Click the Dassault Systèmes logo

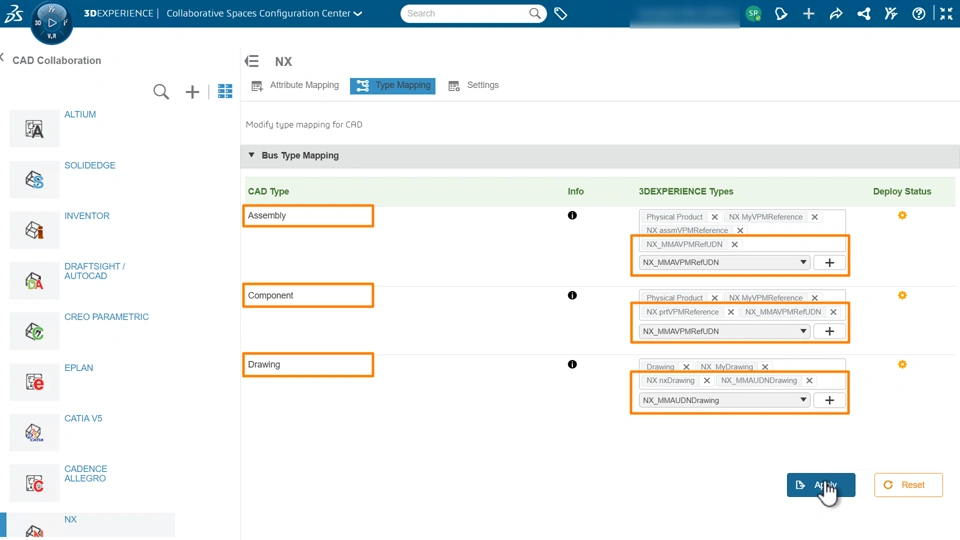click(x=13, y=13)
